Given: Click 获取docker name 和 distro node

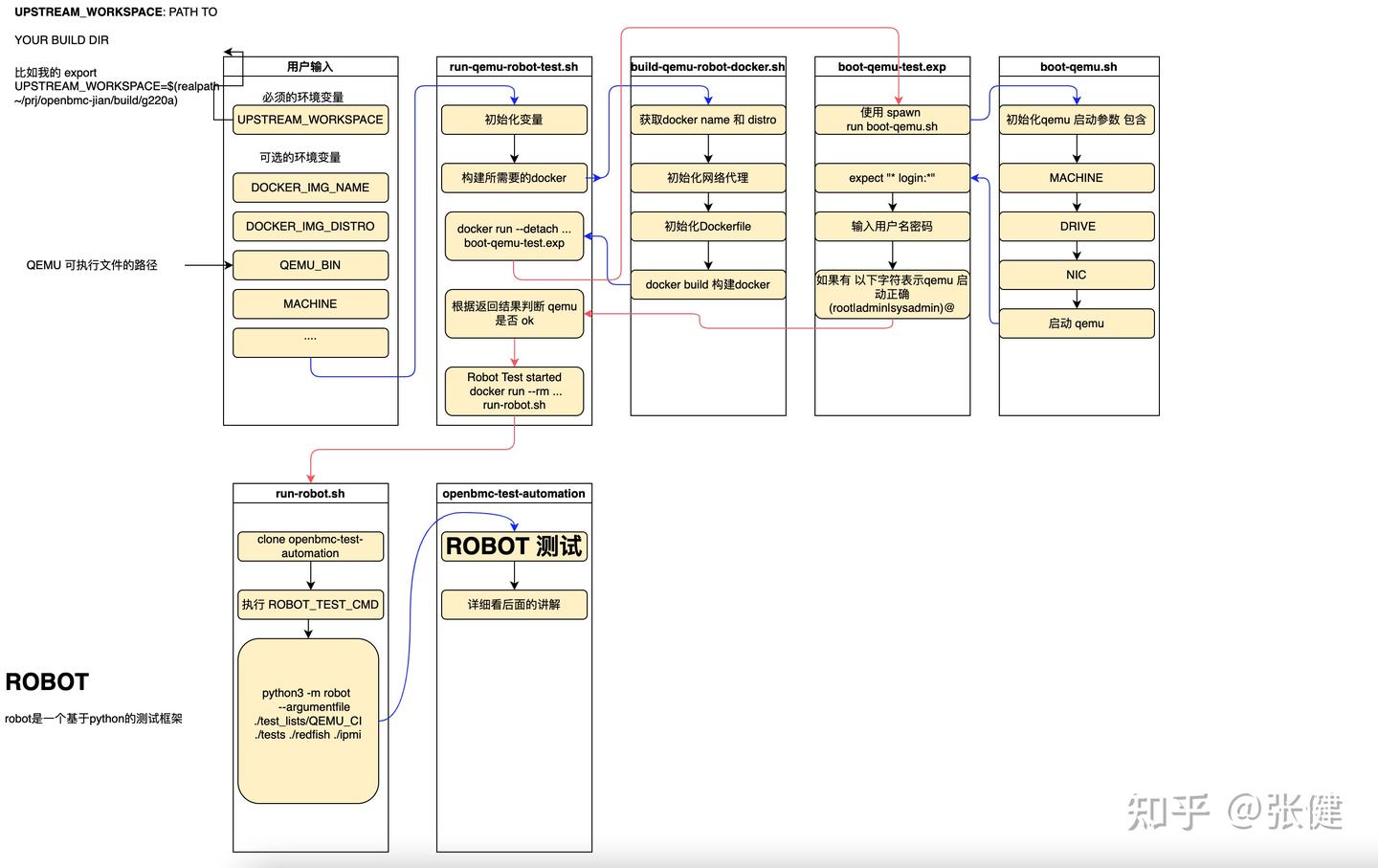Looking at the screenshot, I should point(708,120).
